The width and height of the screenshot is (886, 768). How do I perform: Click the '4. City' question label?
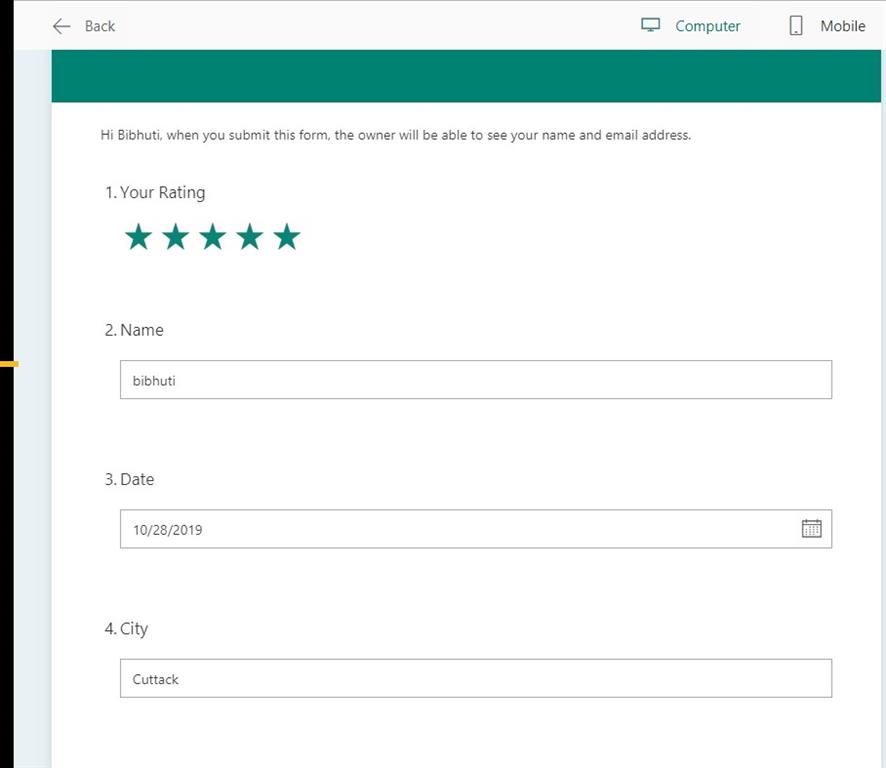coord(127,629)
